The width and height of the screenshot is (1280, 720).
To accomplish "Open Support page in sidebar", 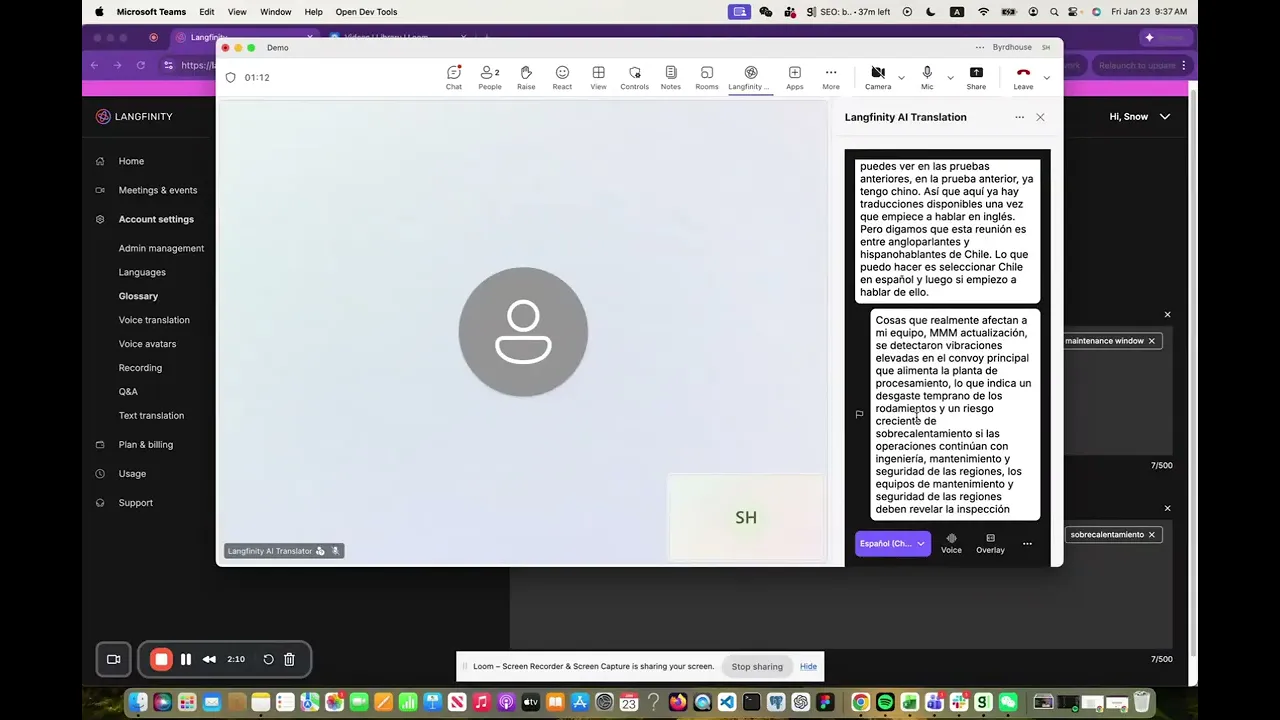I will point(135,503).
